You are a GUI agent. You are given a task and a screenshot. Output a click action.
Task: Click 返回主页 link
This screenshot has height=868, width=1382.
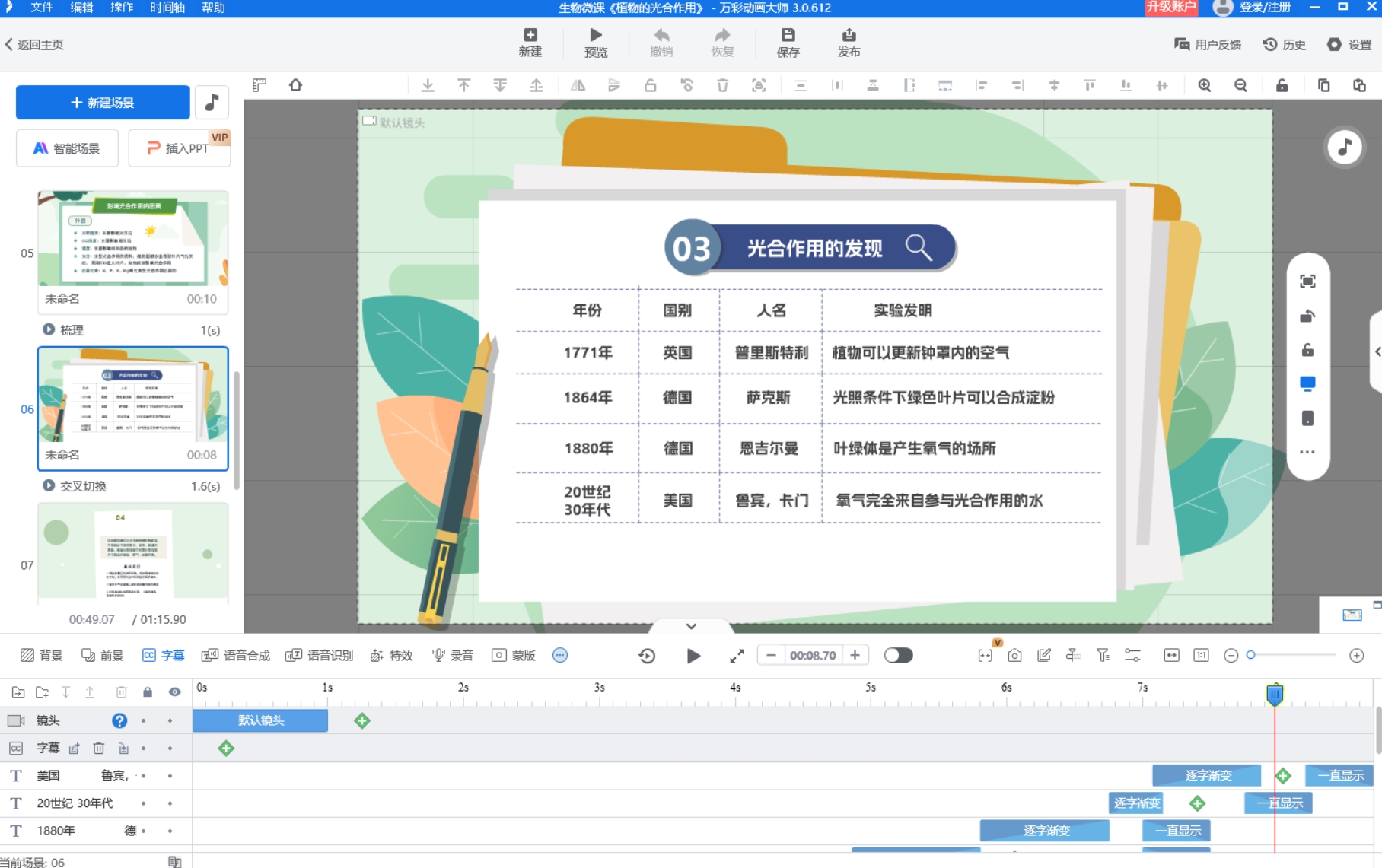coord(34,45)
